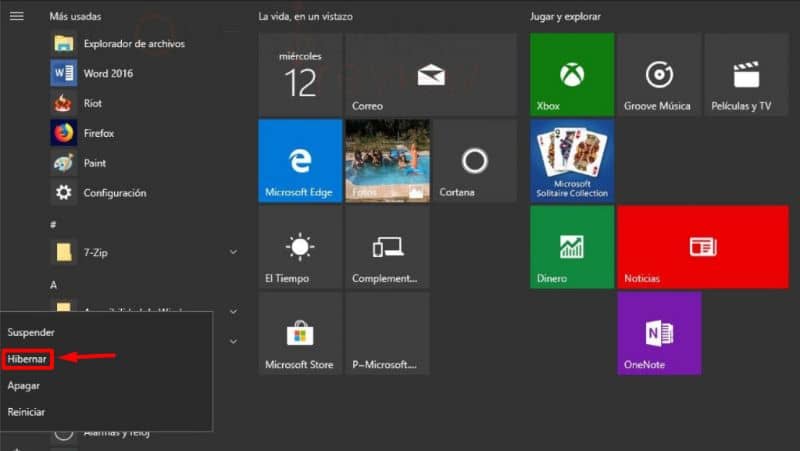Click the 'Más usadas' heading
800x451 pixels.
click(75, 16)
